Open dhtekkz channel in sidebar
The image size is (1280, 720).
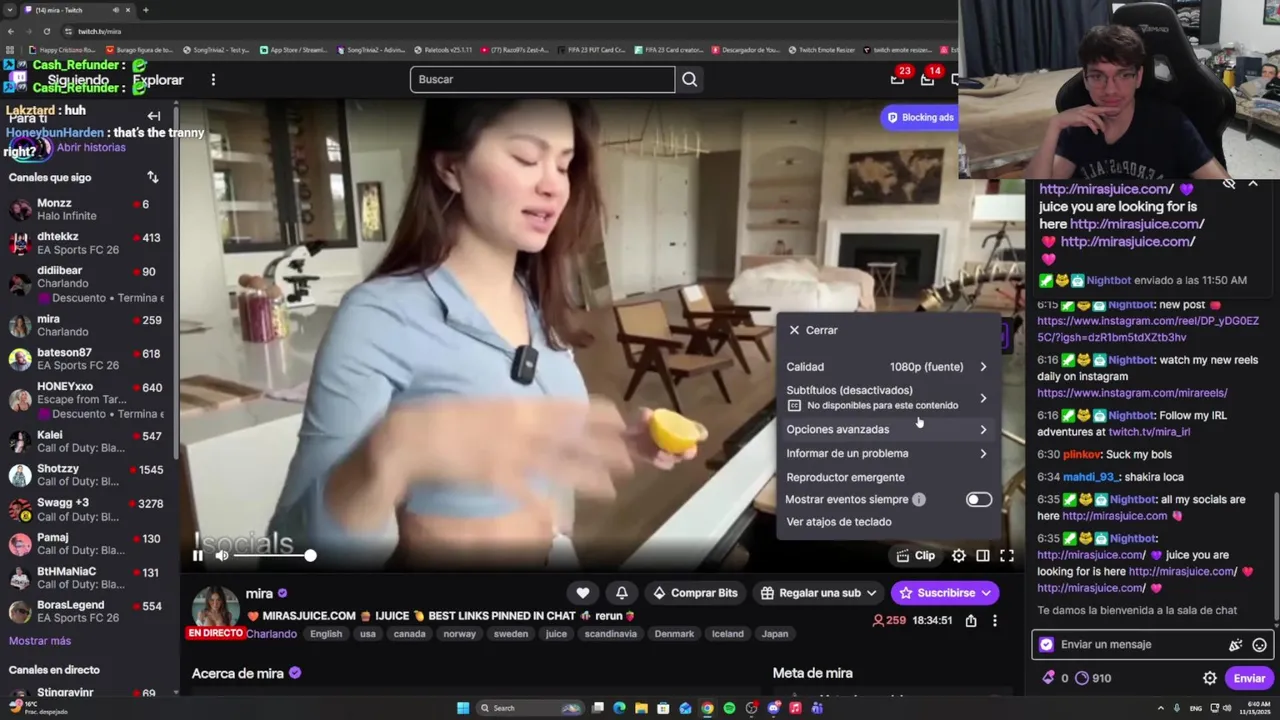pos(88,243)
